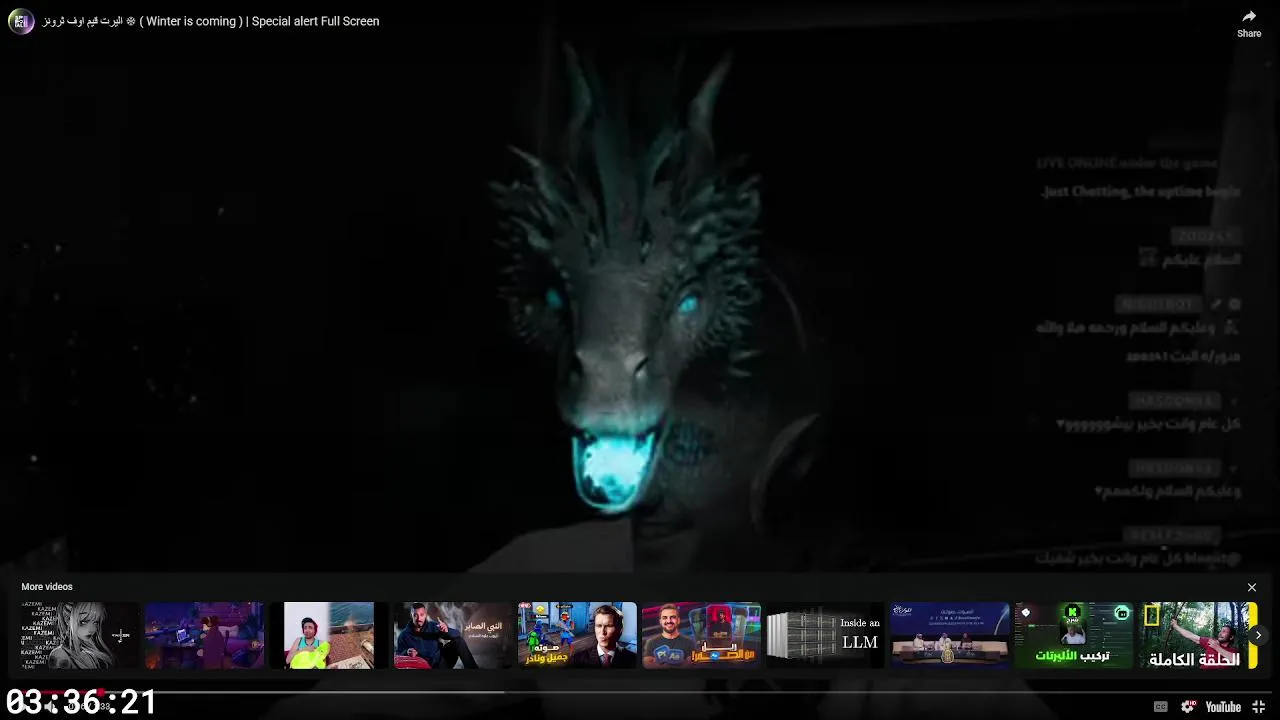This screenshot has width=1280, height=720.
Task: Open the player settings gear
Action: click(1188, 706)
